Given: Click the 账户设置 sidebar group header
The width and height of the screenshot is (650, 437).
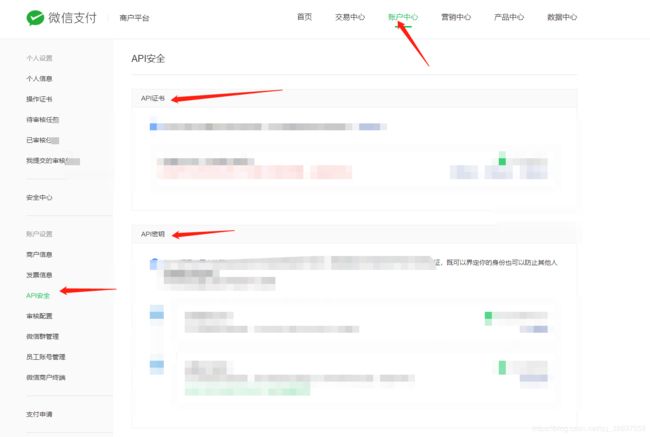Looking at the screenshot, I should tap(39, 234).
